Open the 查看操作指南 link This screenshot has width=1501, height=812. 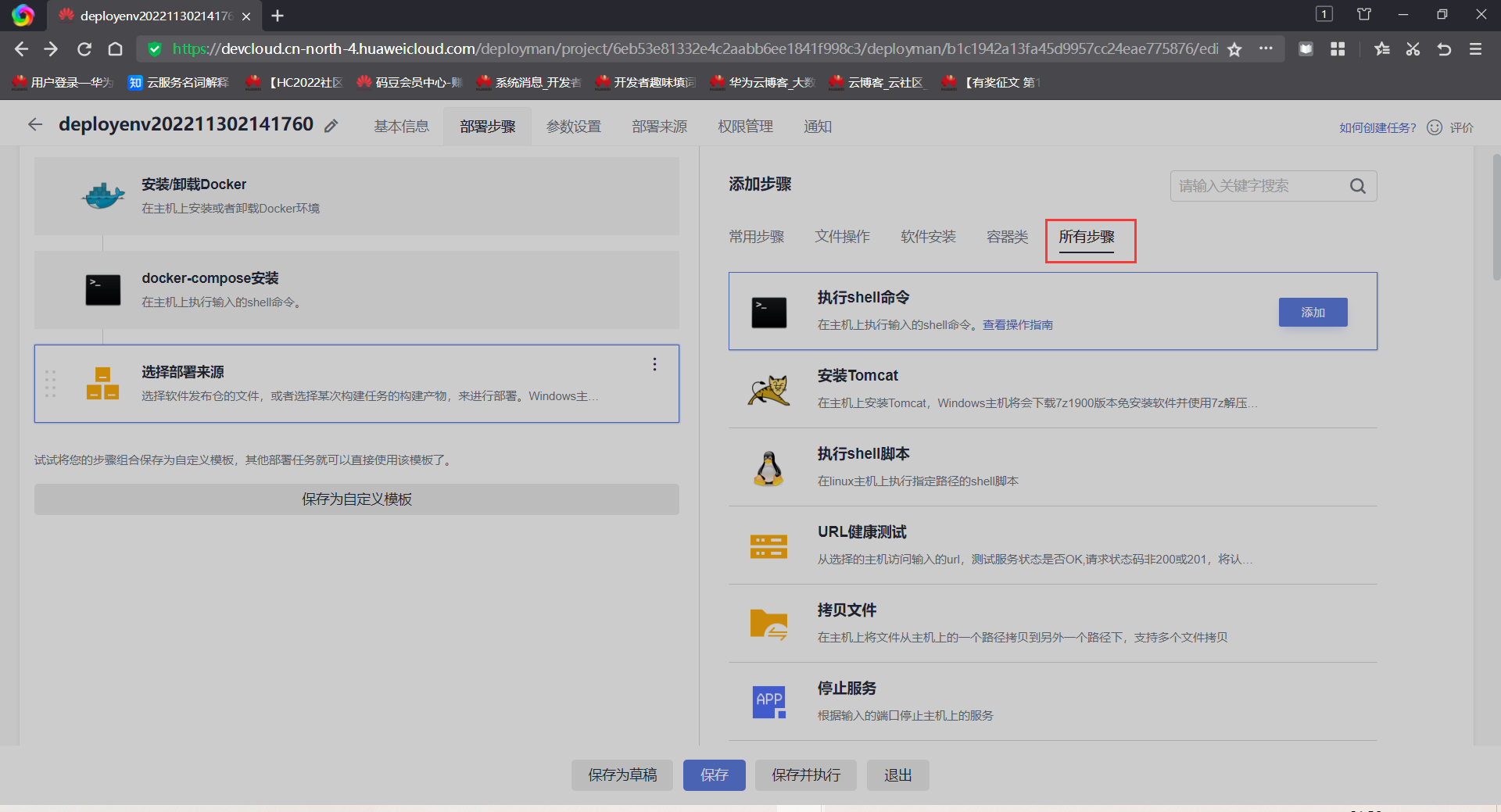pos(1018,325)
